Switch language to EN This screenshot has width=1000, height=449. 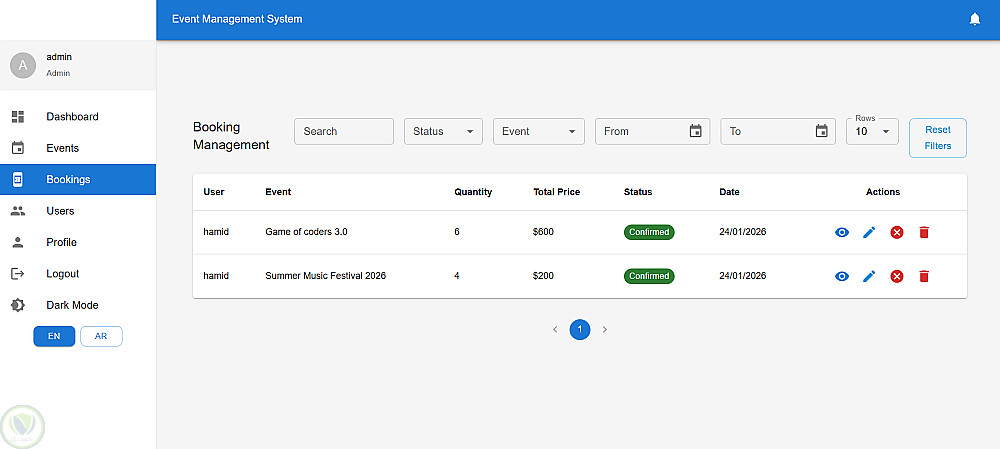[x=54, y=336]
